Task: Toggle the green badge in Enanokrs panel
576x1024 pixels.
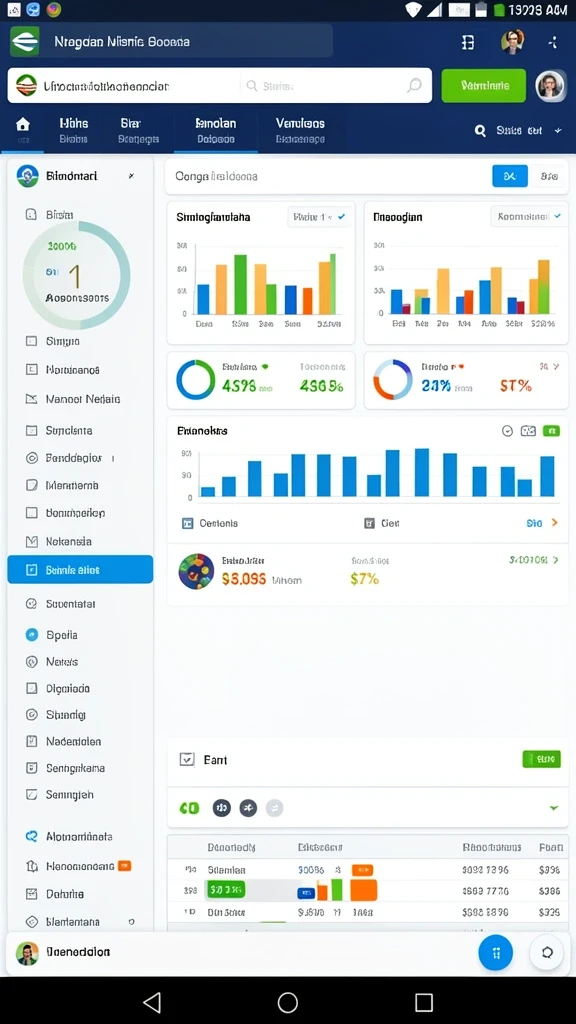Action: pos(551,431)
